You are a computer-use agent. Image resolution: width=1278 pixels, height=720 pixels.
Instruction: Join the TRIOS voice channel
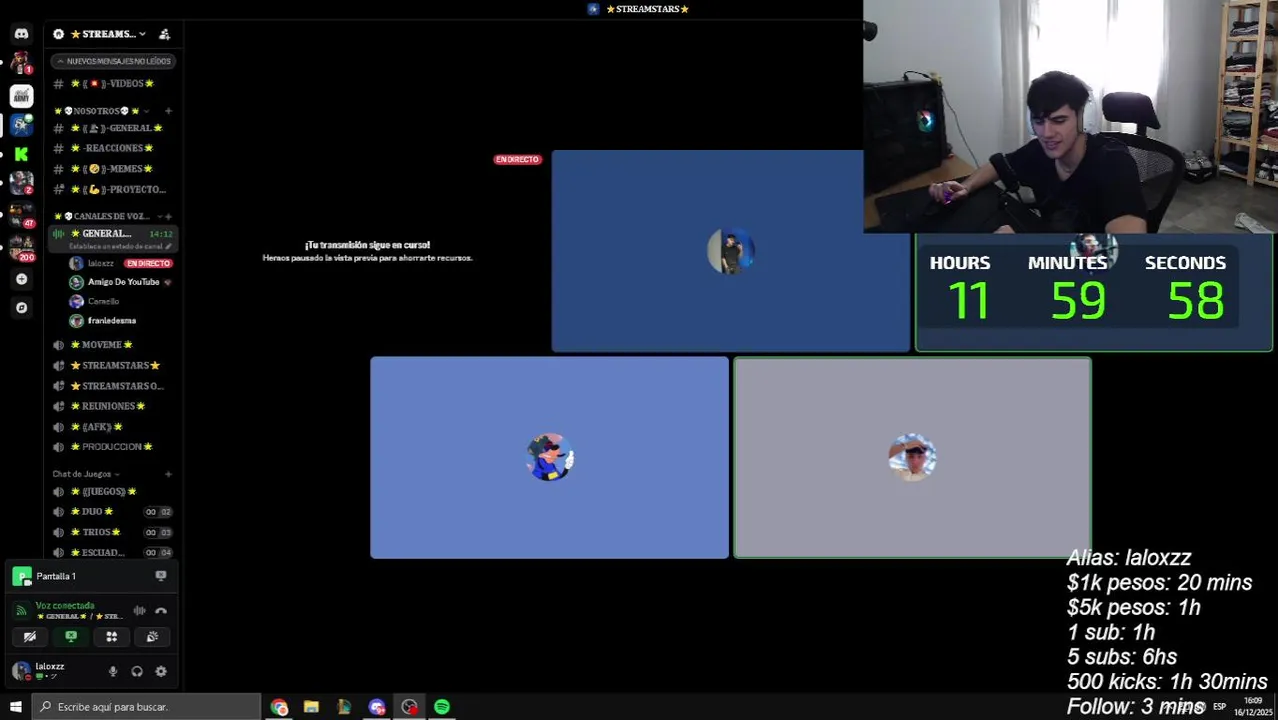click(x=113, y=532)
